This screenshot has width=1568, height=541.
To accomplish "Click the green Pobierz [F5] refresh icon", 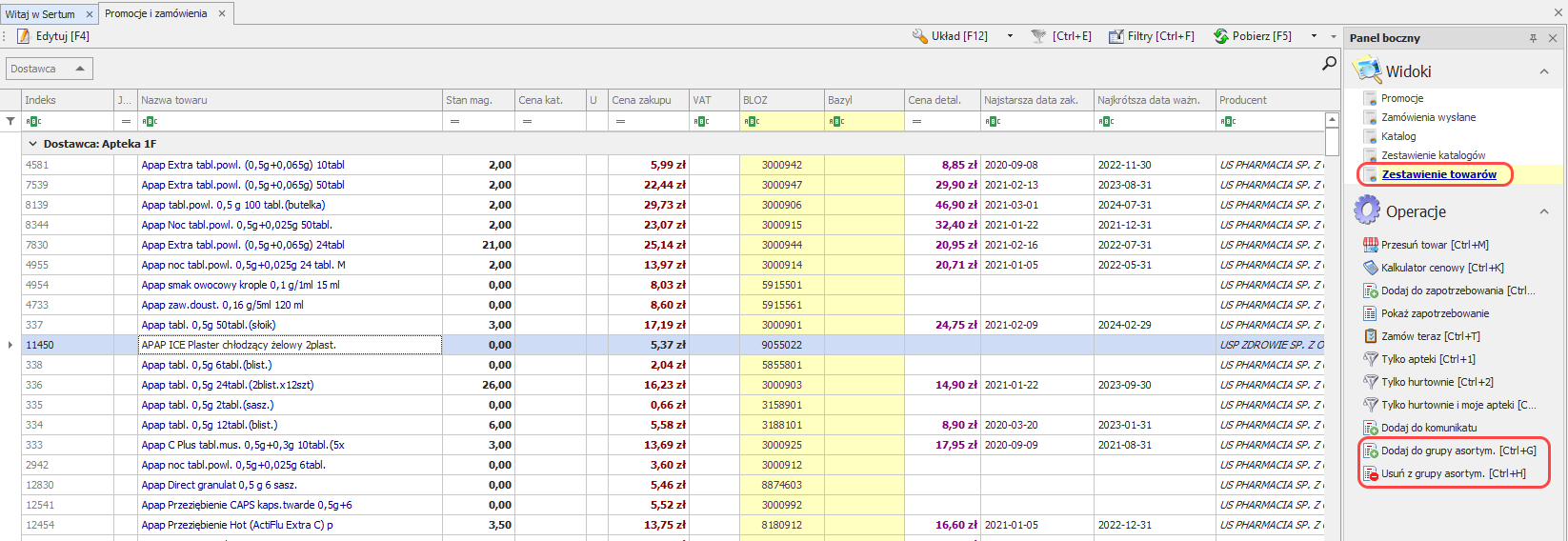I will tap(1220, 36).
